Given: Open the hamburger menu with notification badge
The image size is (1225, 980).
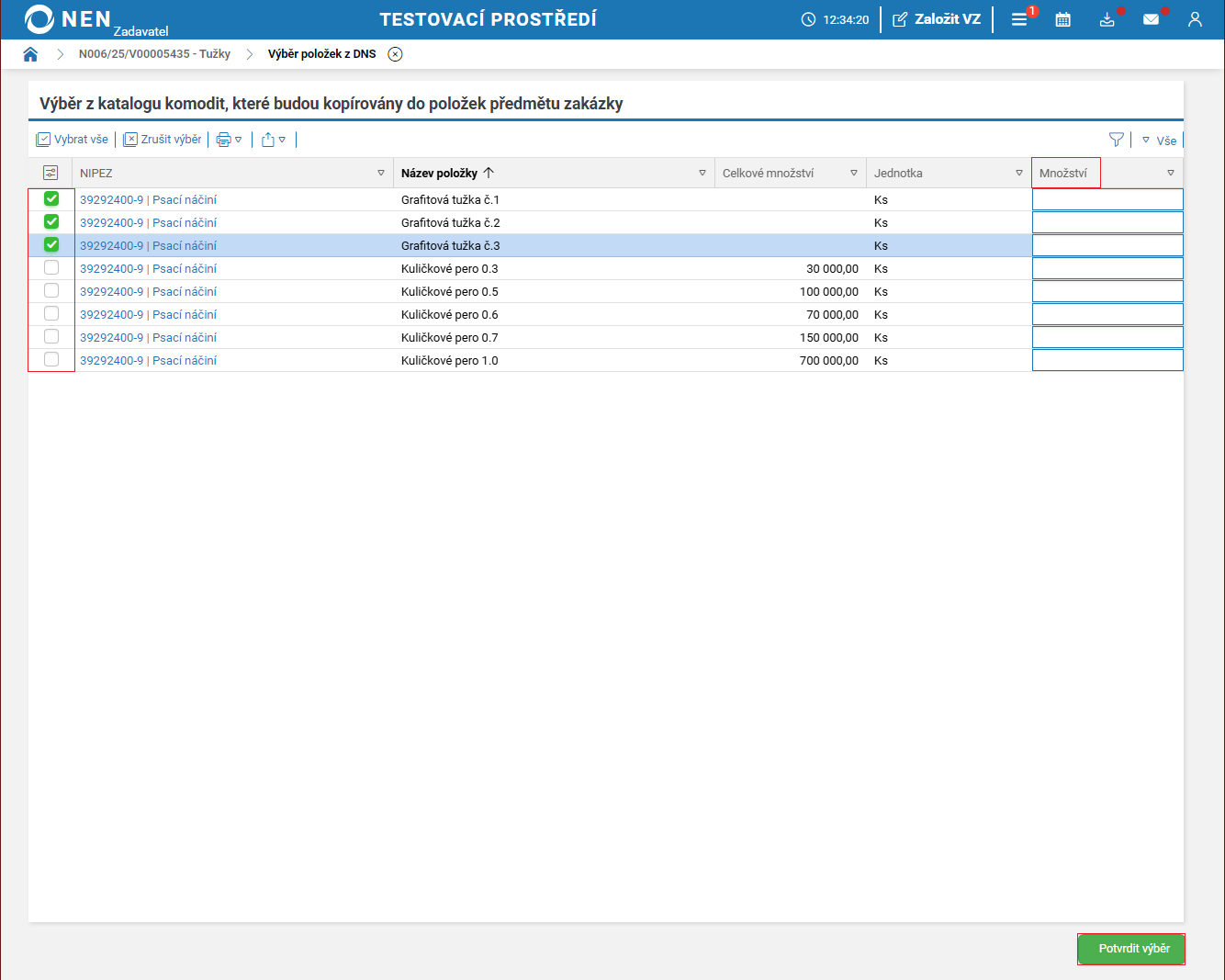Looking at the screenshot, I should click(1019, 19).
